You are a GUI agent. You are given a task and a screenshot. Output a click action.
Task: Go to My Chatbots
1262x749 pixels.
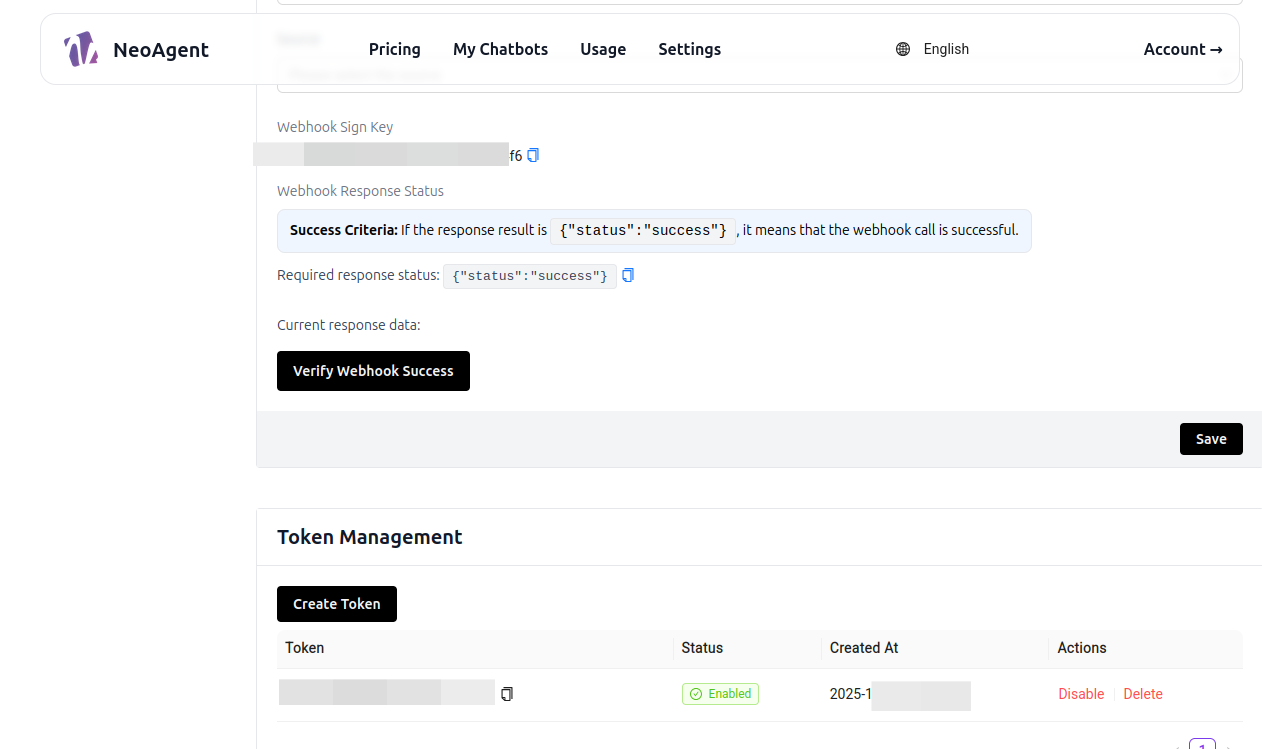click(x=500, y=49)
